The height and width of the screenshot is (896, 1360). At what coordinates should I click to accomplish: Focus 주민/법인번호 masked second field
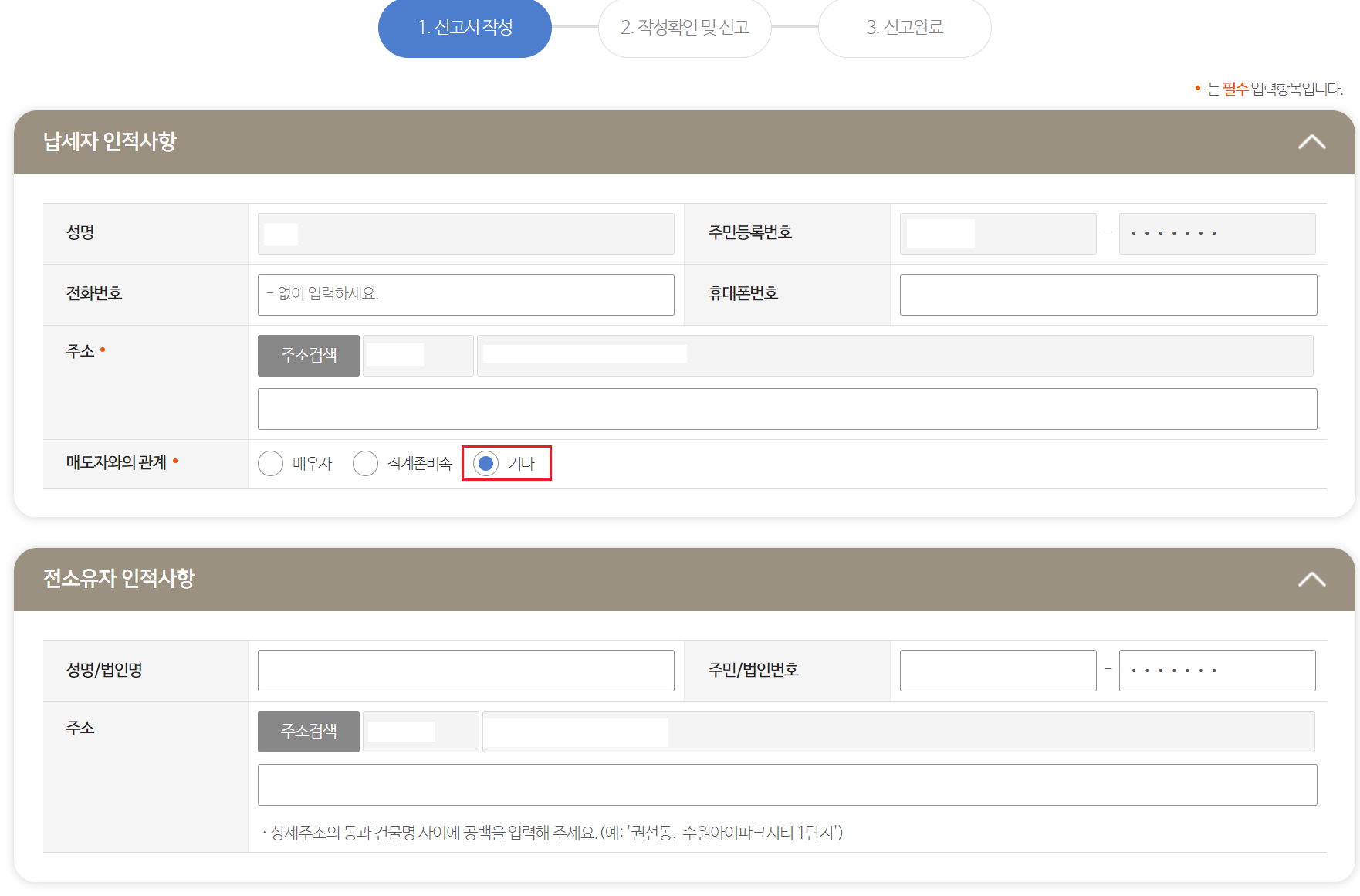click(x=1217, y=671)
